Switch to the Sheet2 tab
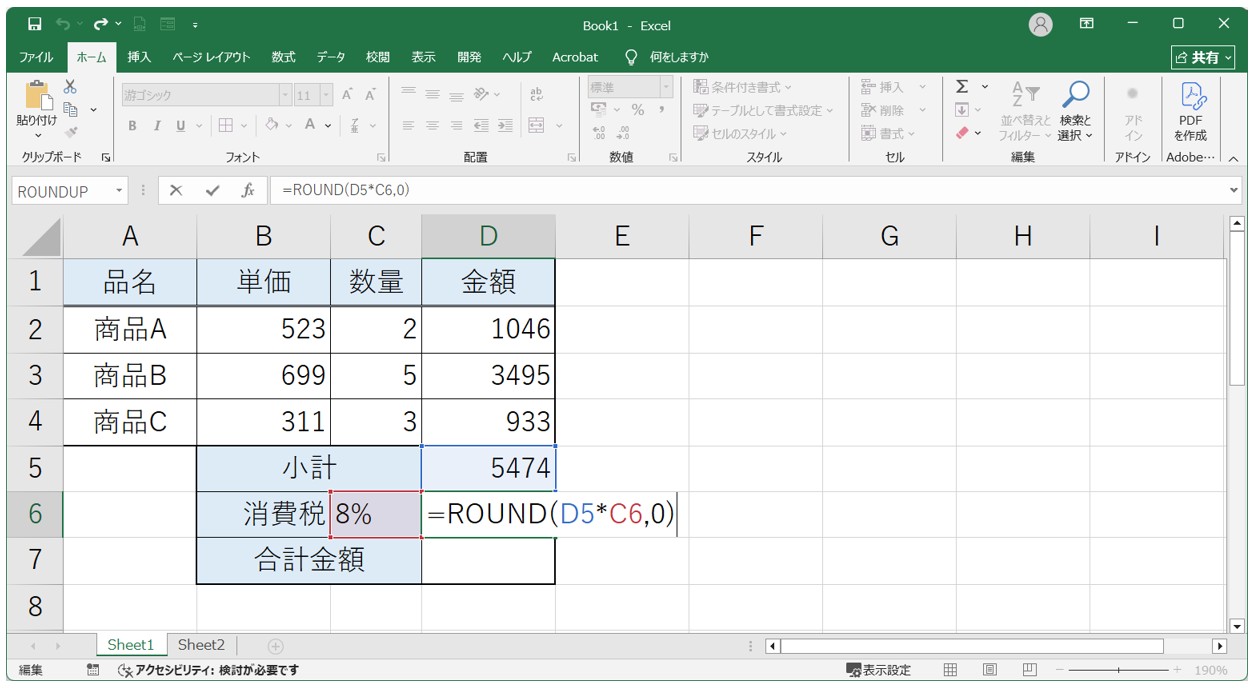Screen dimensions: 1255x688 point(202,645)
